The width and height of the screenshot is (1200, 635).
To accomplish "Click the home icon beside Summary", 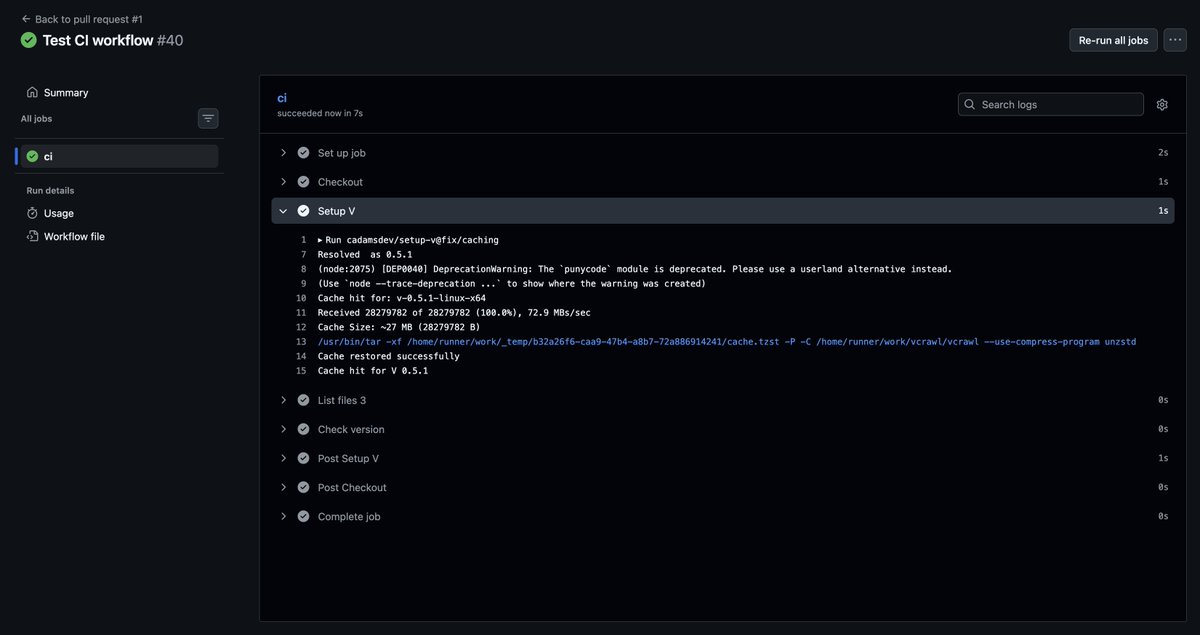I will click(33, 92).
